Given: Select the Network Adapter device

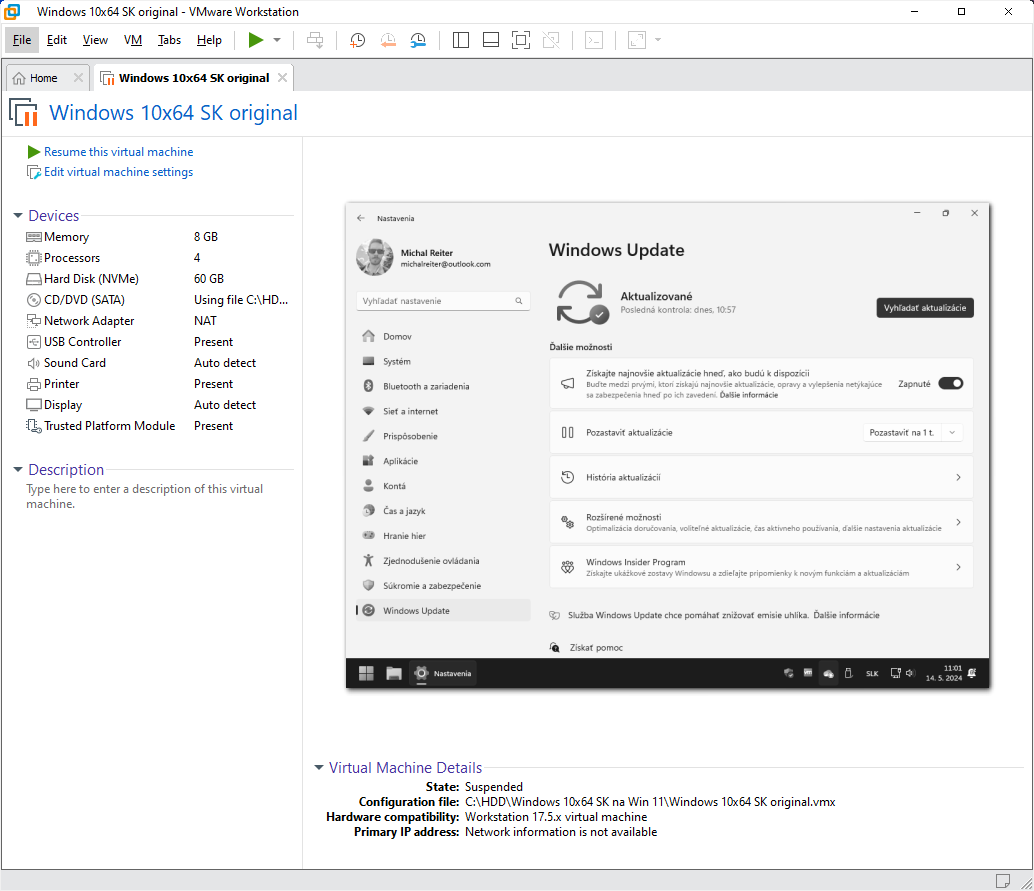Looking at the screenshot, I should tap(89, 321).
